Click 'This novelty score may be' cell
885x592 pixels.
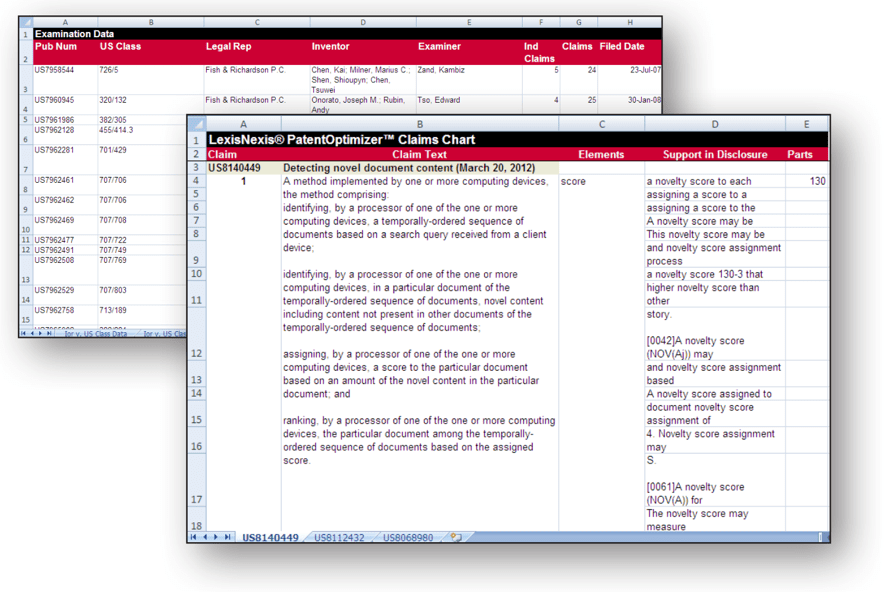click(x=715, y=234)
